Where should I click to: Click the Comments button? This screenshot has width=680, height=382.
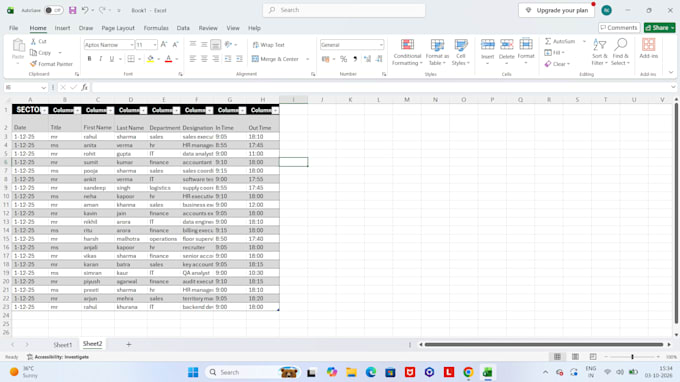coord(619,28)
